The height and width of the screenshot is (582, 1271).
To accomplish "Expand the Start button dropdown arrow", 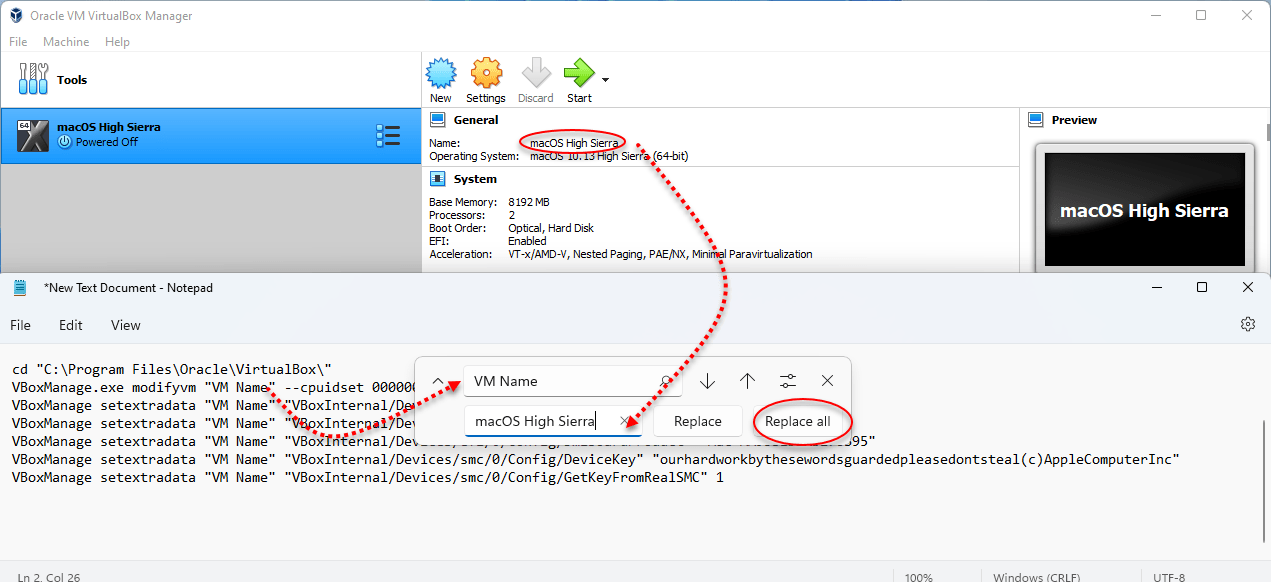I will pyautogui.click(x=605, y=79).
